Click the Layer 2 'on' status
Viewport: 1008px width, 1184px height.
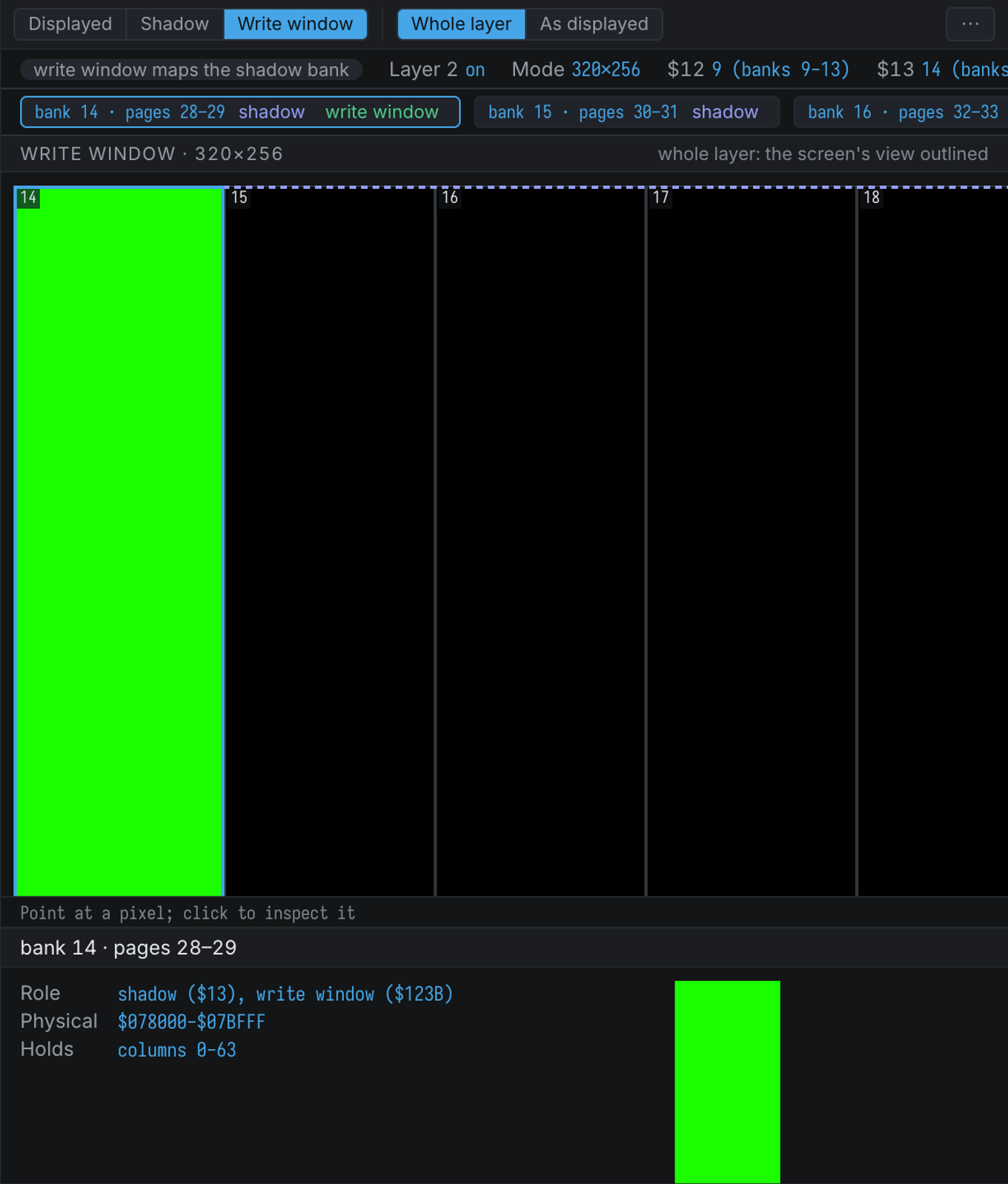pos(475,70)
